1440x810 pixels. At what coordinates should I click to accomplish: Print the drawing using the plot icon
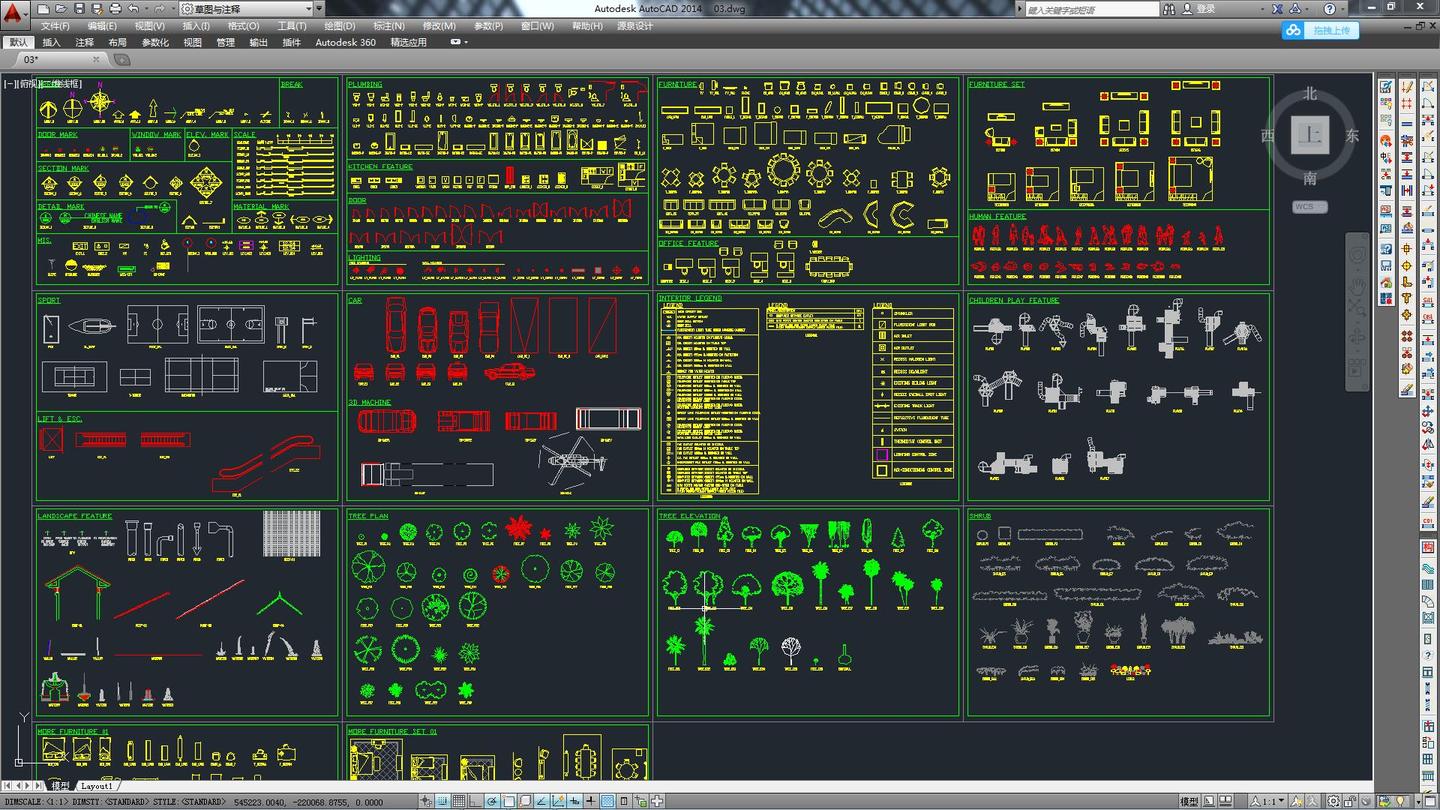115,9
